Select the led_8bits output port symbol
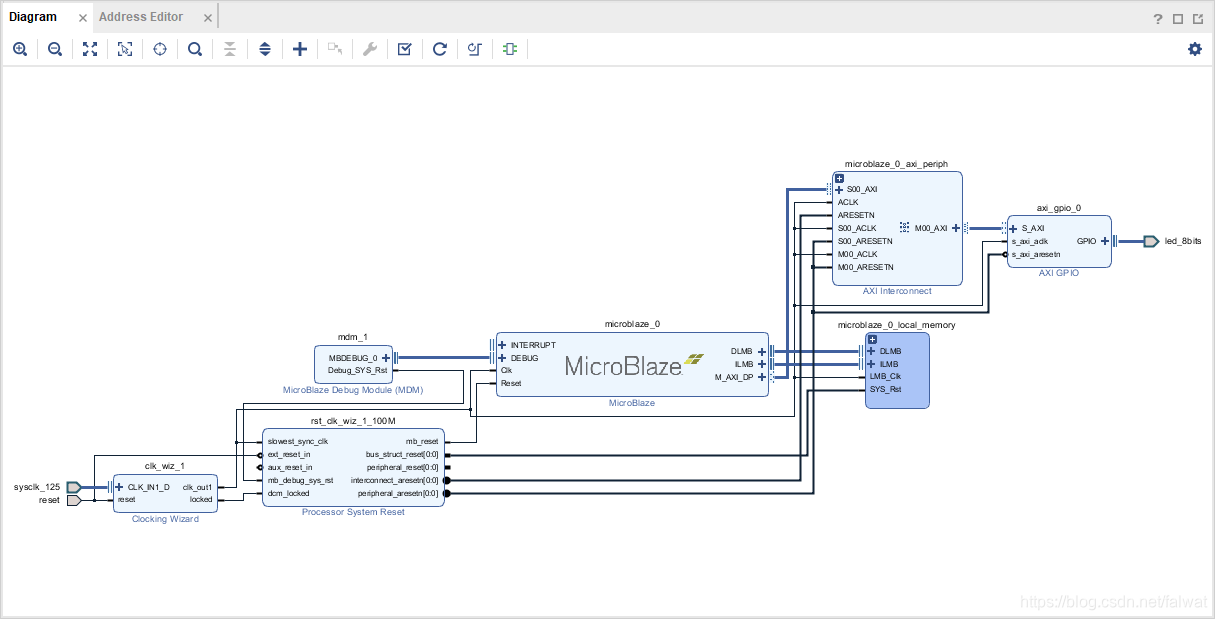This screenshot has height=620, width=1217. coord(1151,241)
